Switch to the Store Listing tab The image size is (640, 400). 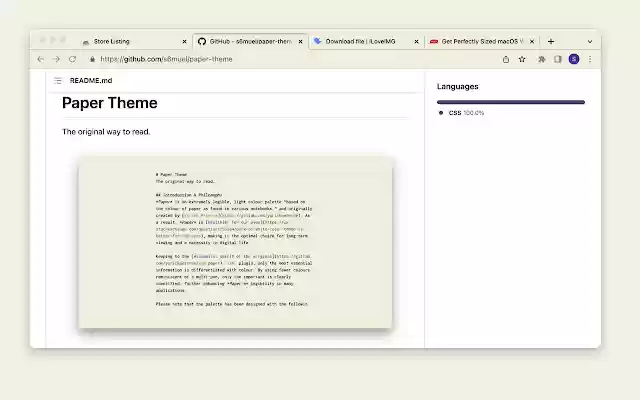(x=134, y=41)
